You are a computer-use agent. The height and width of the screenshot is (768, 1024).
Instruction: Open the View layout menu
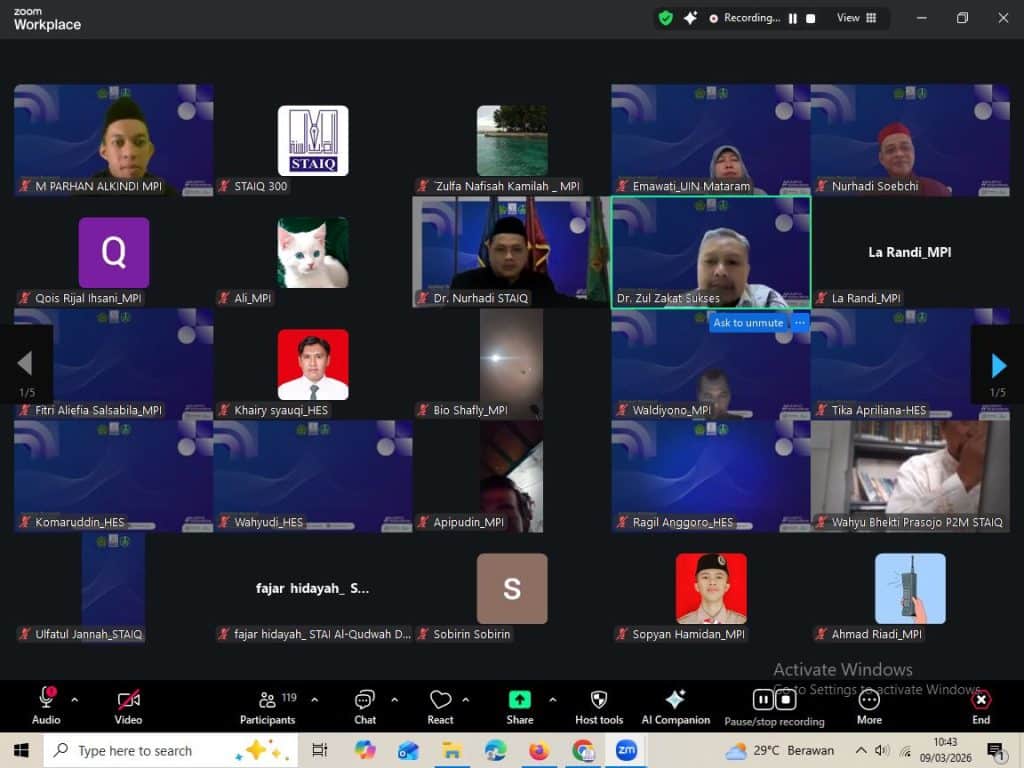click(x=856, y=18)
